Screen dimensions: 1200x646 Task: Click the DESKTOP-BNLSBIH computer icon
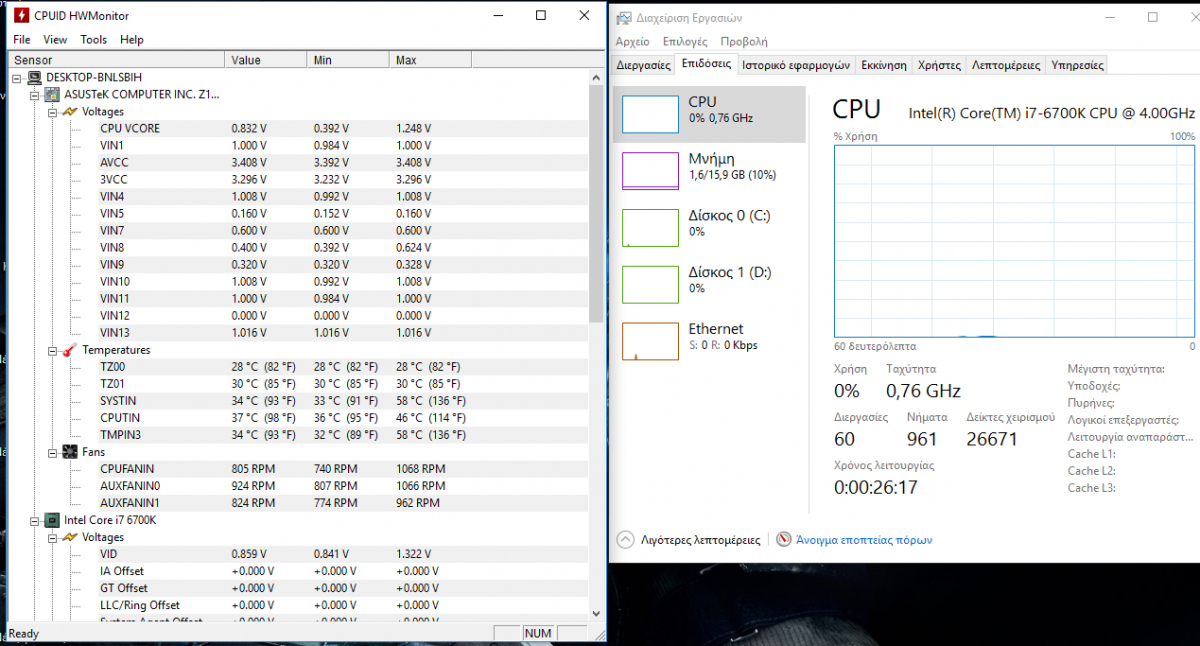pos(36,77)
